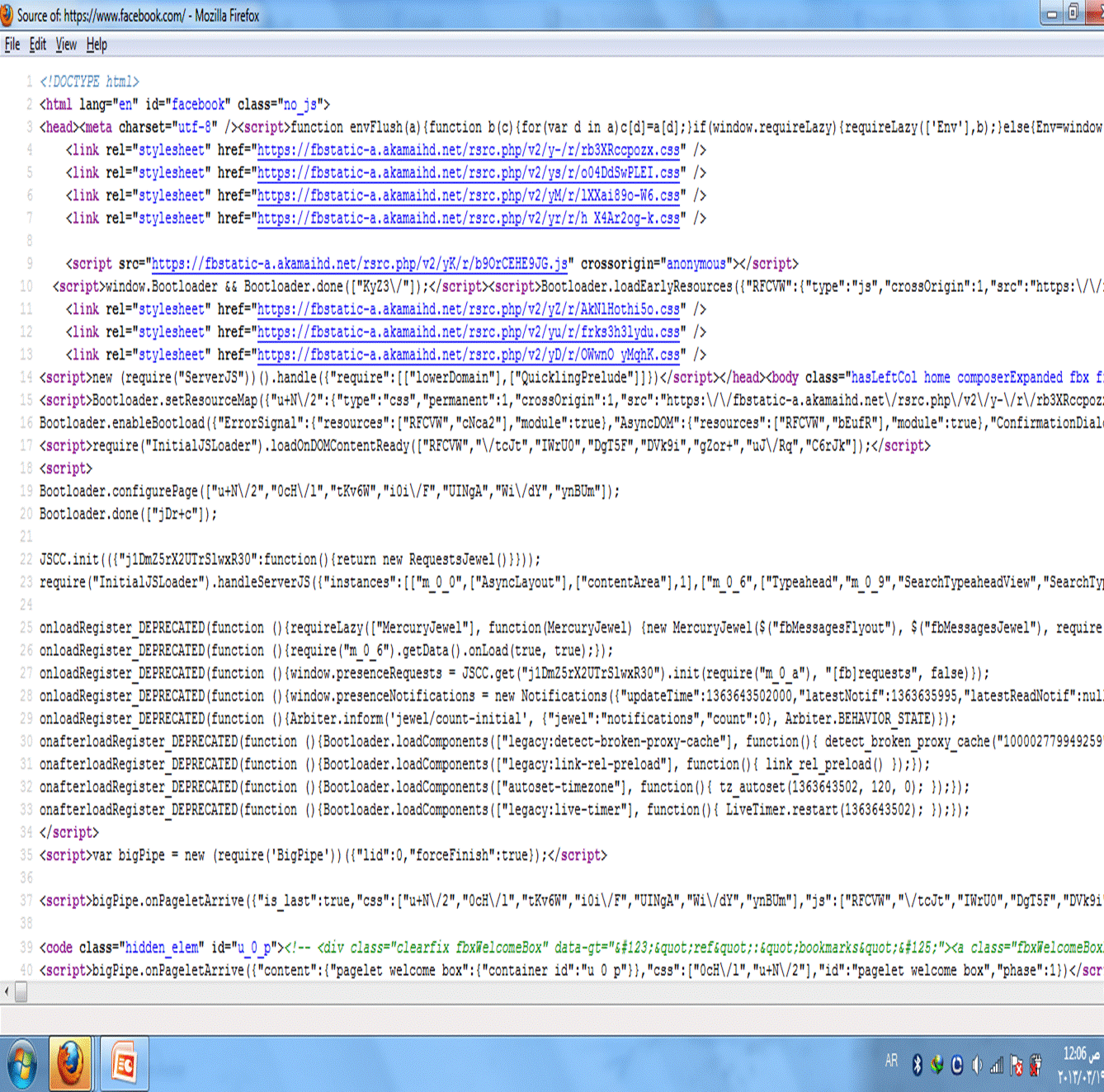Open the volume speaker tray icon
Image resolution: width=1104 pixels, height=1092 pixels.
point(976,1066)
